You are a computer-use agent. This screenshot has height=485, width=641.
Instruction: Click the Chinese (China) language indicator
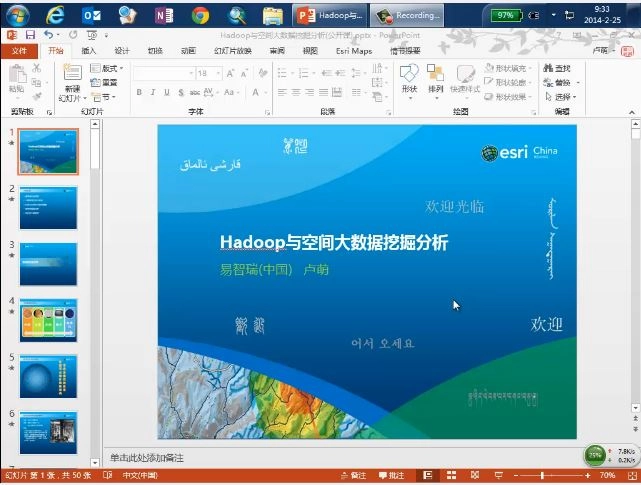click(140, 475)
